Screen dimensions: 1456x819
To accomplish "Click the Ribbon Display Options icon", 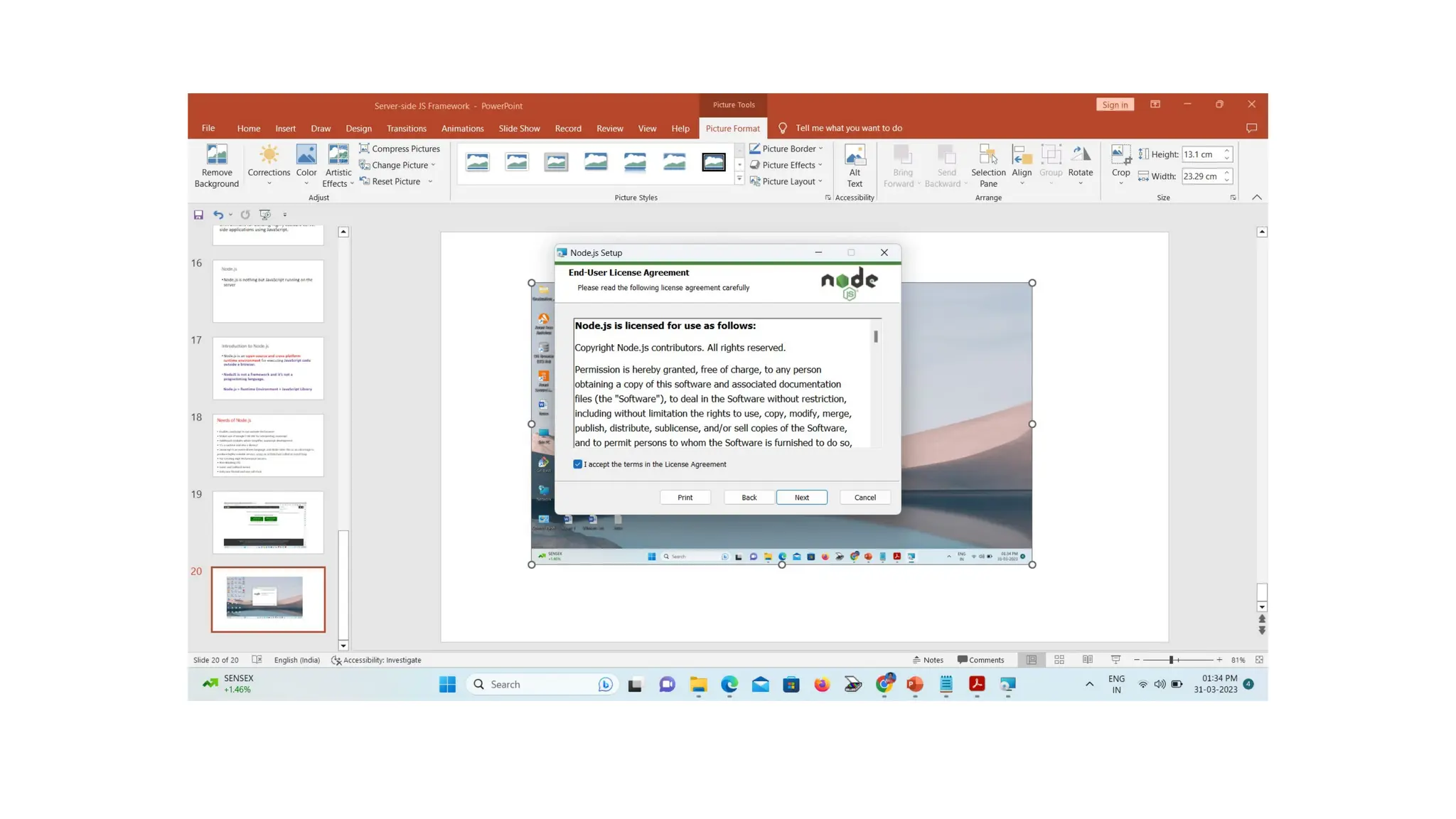I will [x=1155, y=105].
